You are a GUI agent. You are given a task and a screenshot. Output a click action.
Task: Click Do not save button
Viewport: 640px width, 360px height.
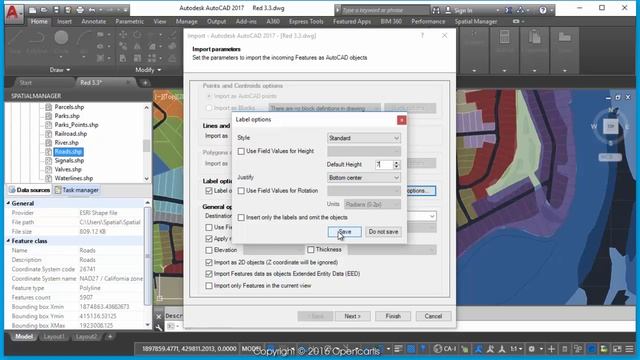(x=383, y=232)
